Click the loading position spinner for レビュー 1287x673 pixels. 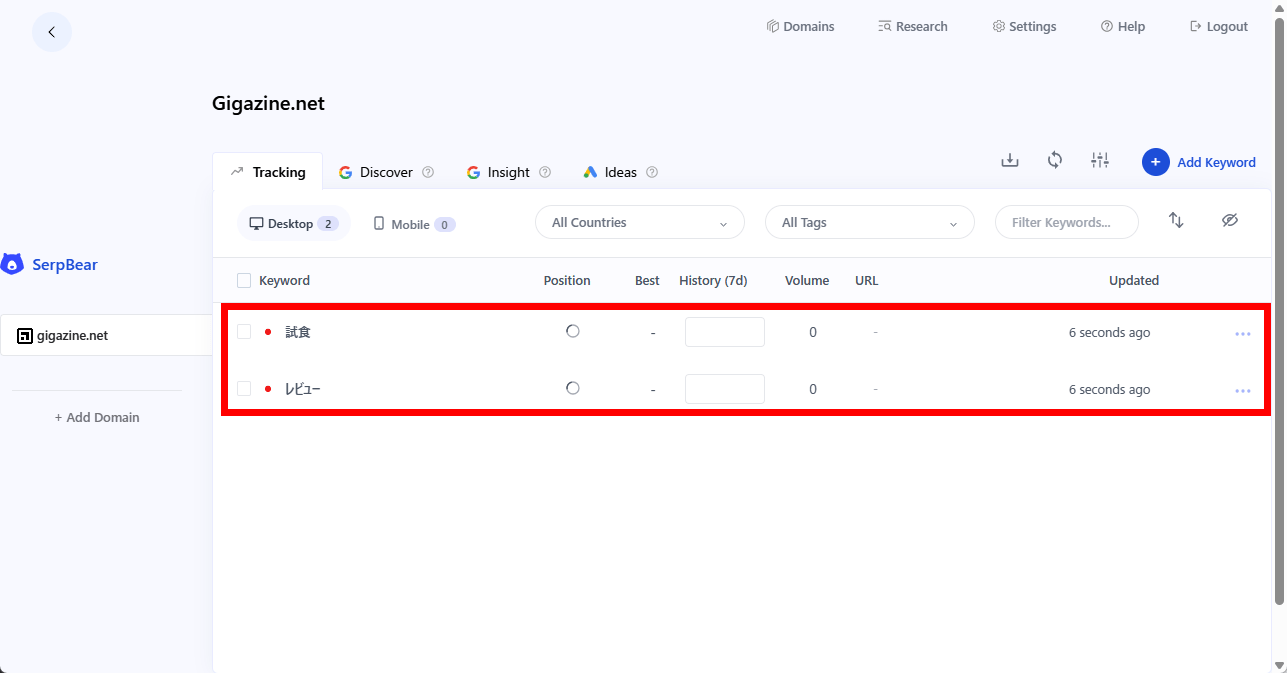[573, 388]
